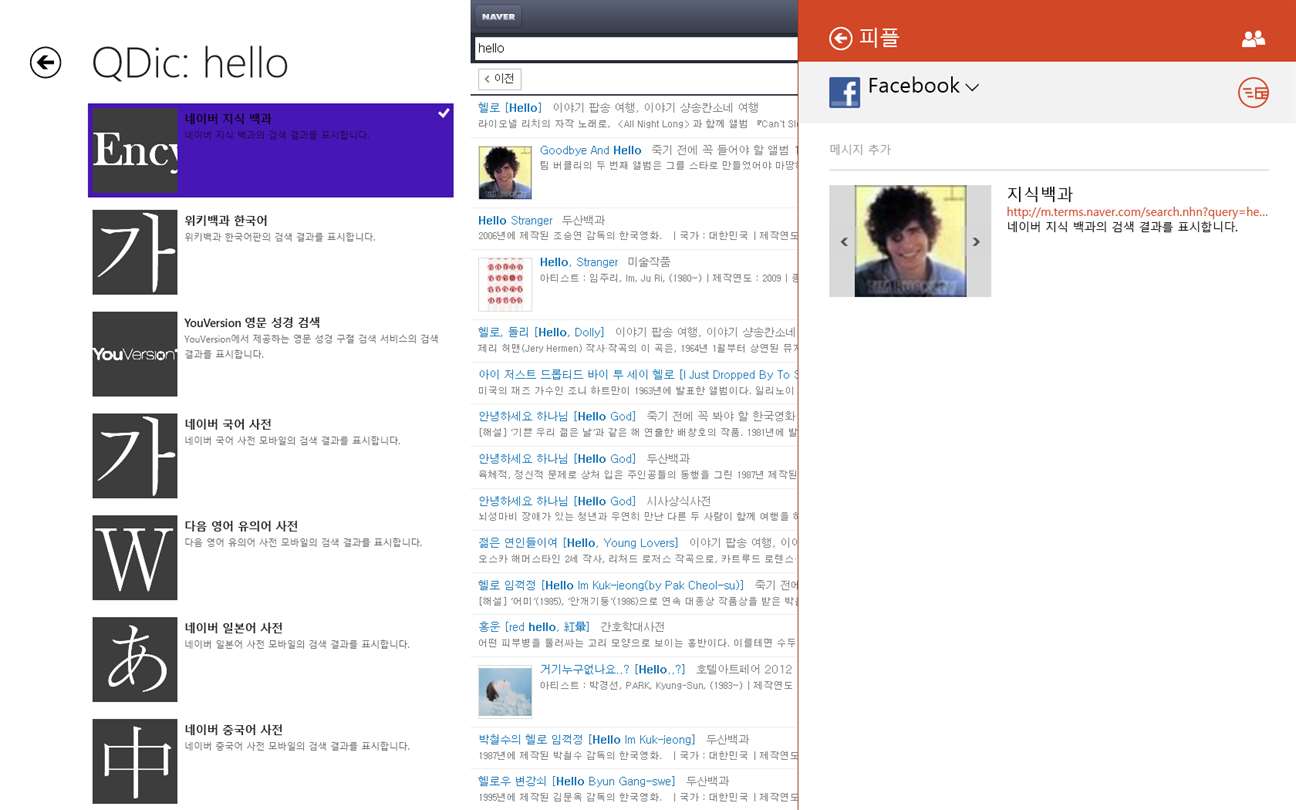Open 젊은 연인들이여 [Hello, Young Lovers] result

[578, 543]
